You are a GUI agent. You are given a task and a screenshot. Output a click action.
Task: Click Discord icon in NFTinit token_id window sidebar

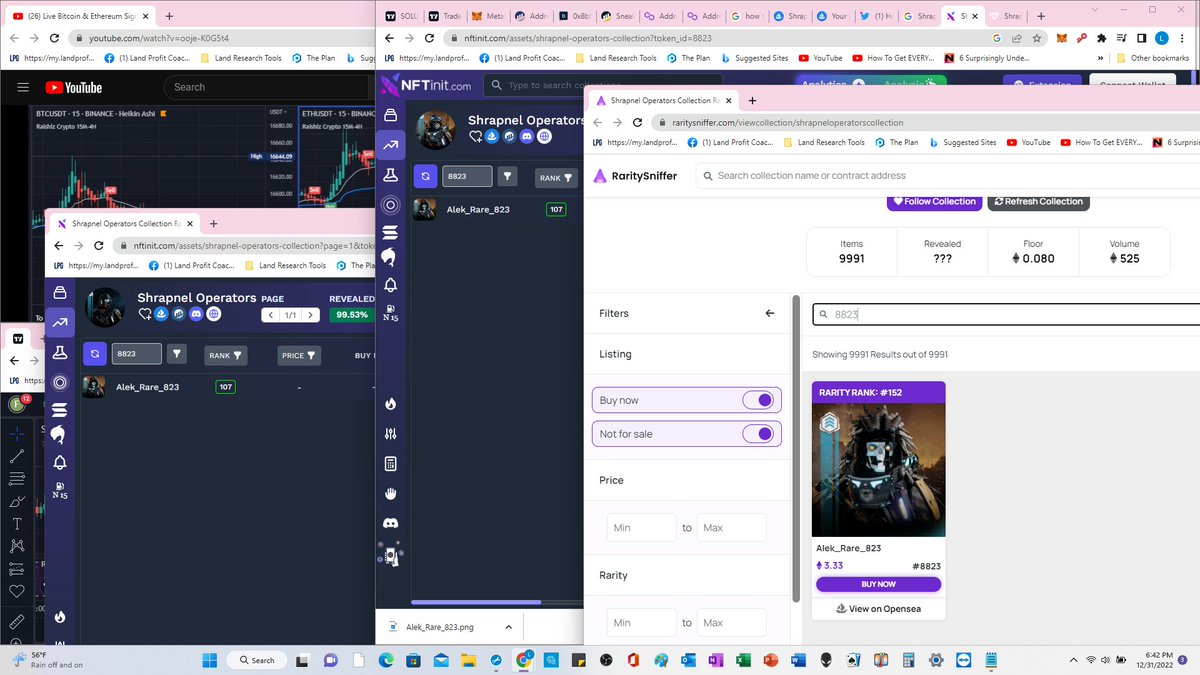coord(390,523)
